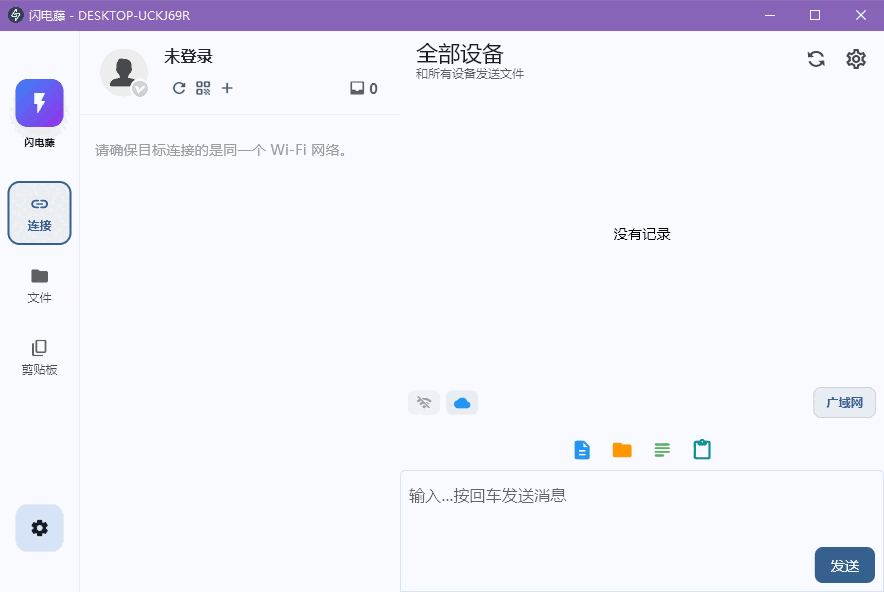This screenshot has height=592, width=884.
Task: Select the orange folder sending icon
Action: (621, 449)
